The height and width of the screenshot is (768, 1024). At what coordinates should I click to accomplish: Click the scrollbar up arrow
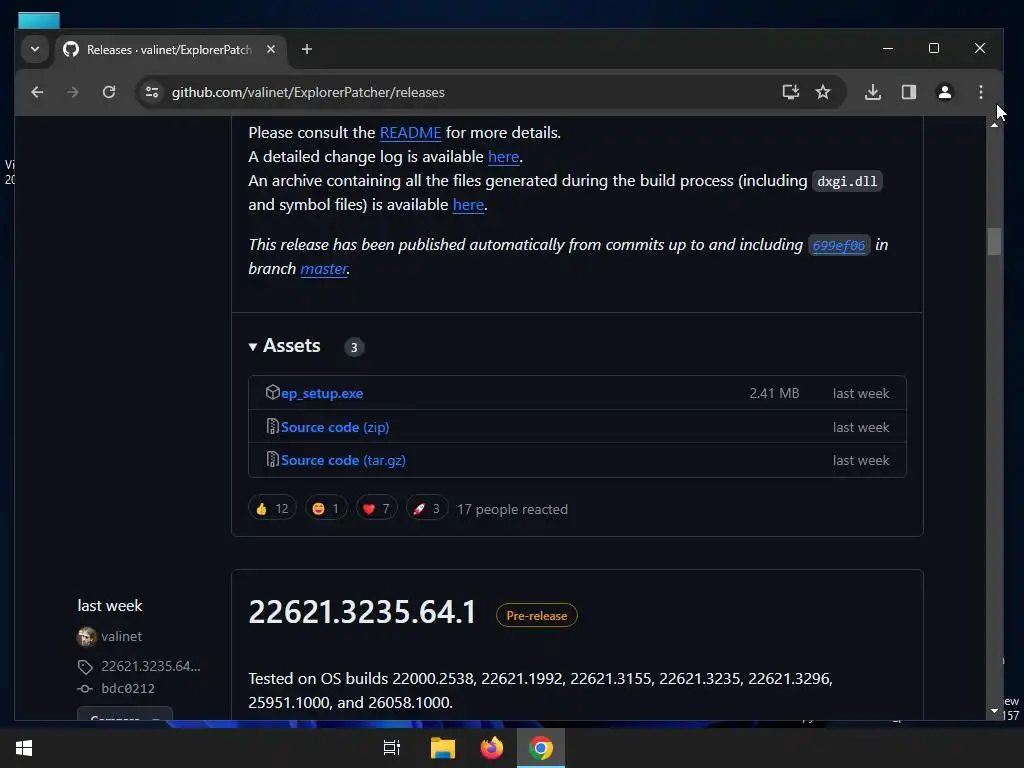tap(994, 125)
